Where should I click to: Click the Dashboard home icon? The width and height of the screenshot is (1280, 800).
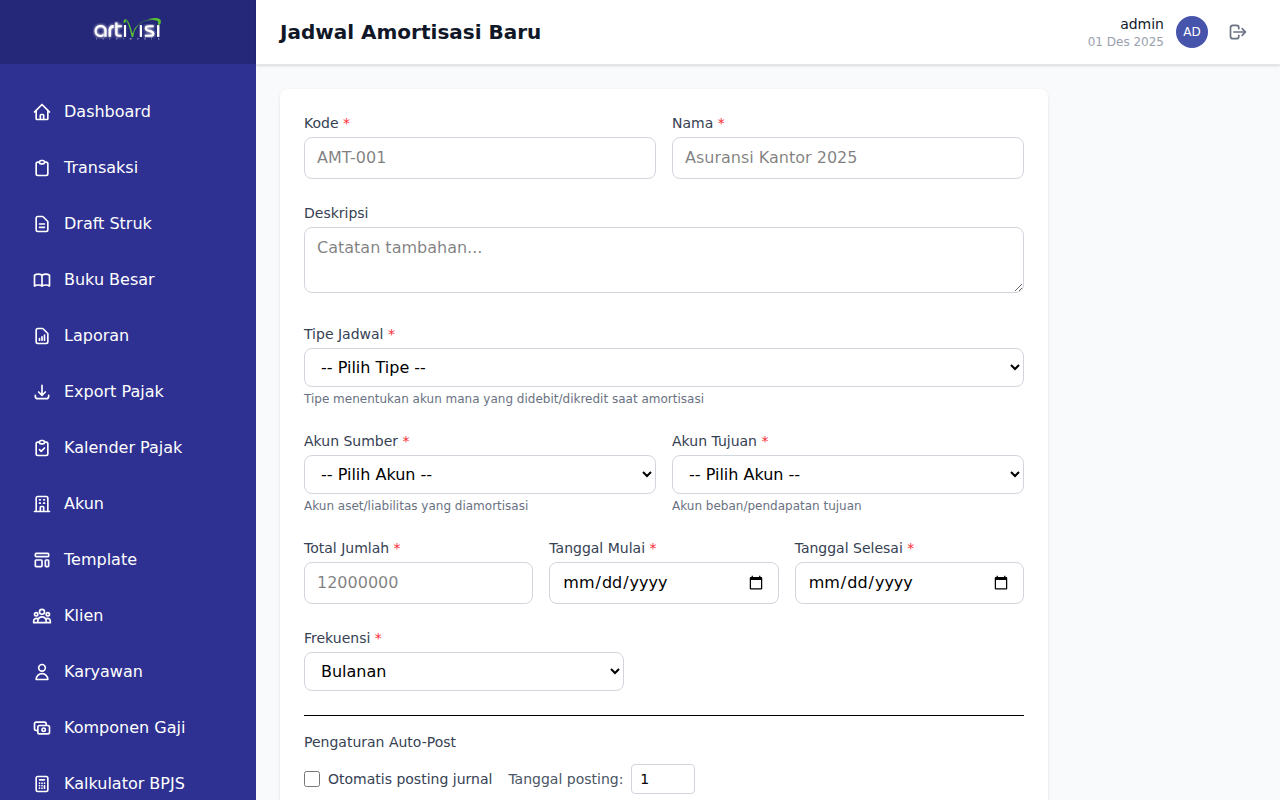tap(42, 112)
